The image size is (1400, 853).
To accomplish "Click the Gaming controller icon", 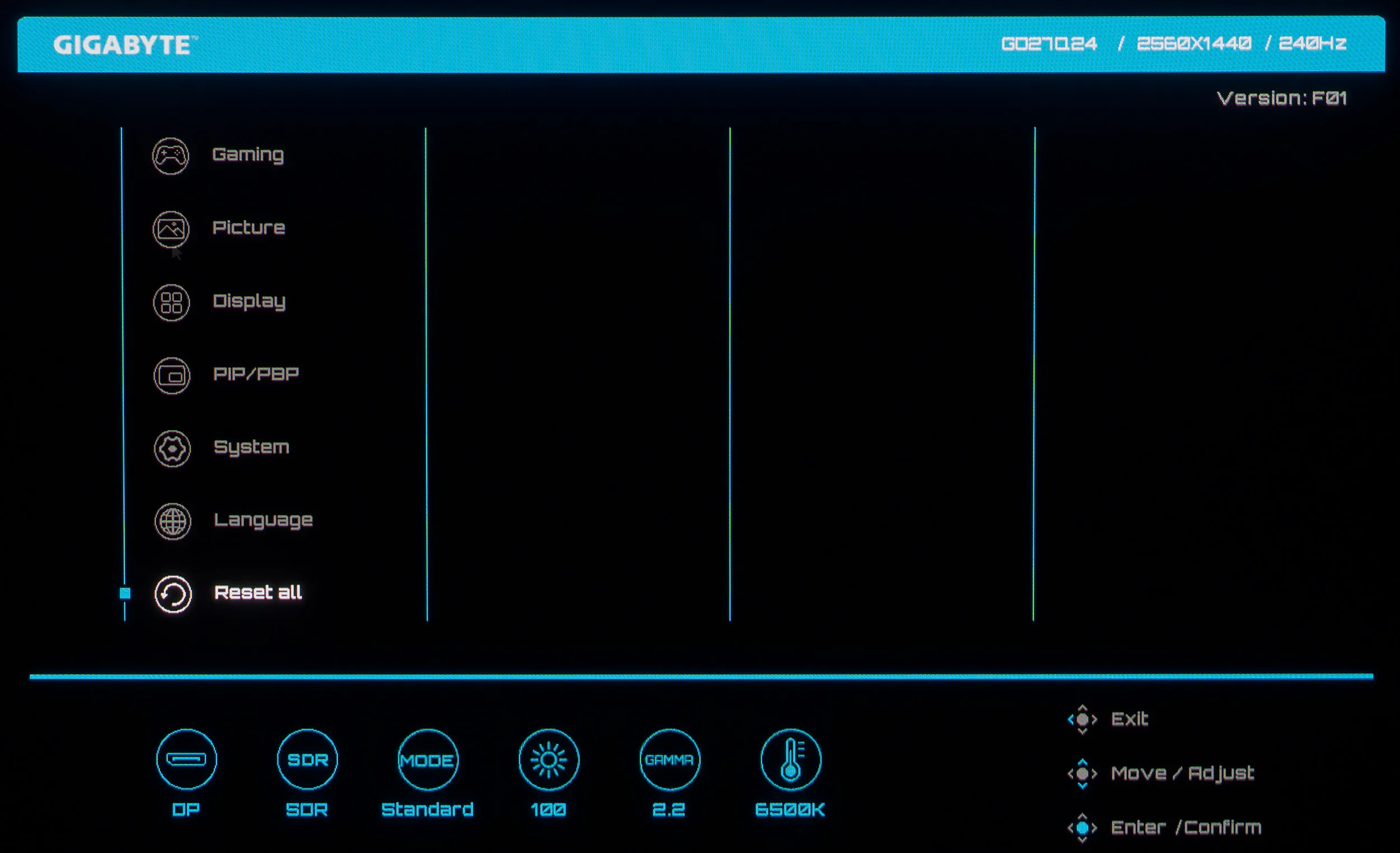I will 170,156.
